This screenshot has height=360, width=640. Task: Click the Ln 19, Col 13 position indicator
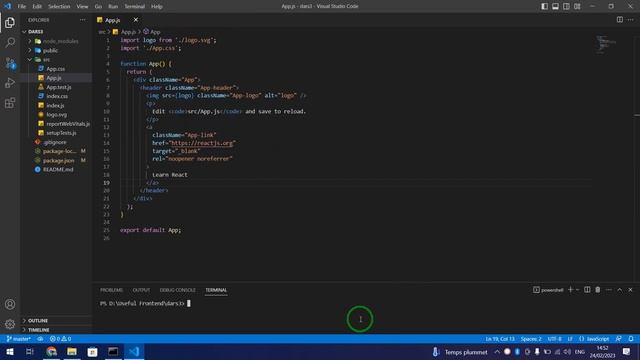(500, 339)
